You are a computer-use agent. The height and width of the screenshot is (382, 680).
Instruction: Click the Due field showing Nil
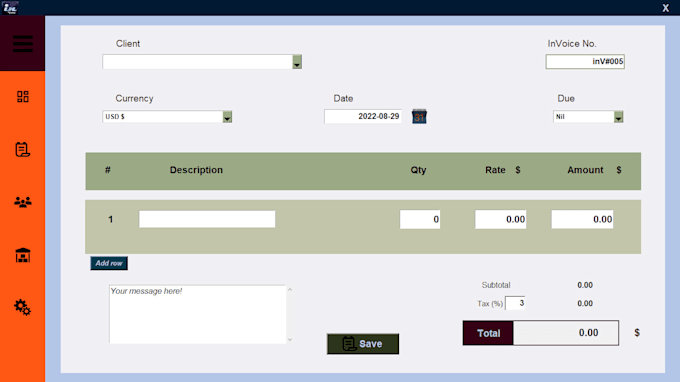coord(584,117)
